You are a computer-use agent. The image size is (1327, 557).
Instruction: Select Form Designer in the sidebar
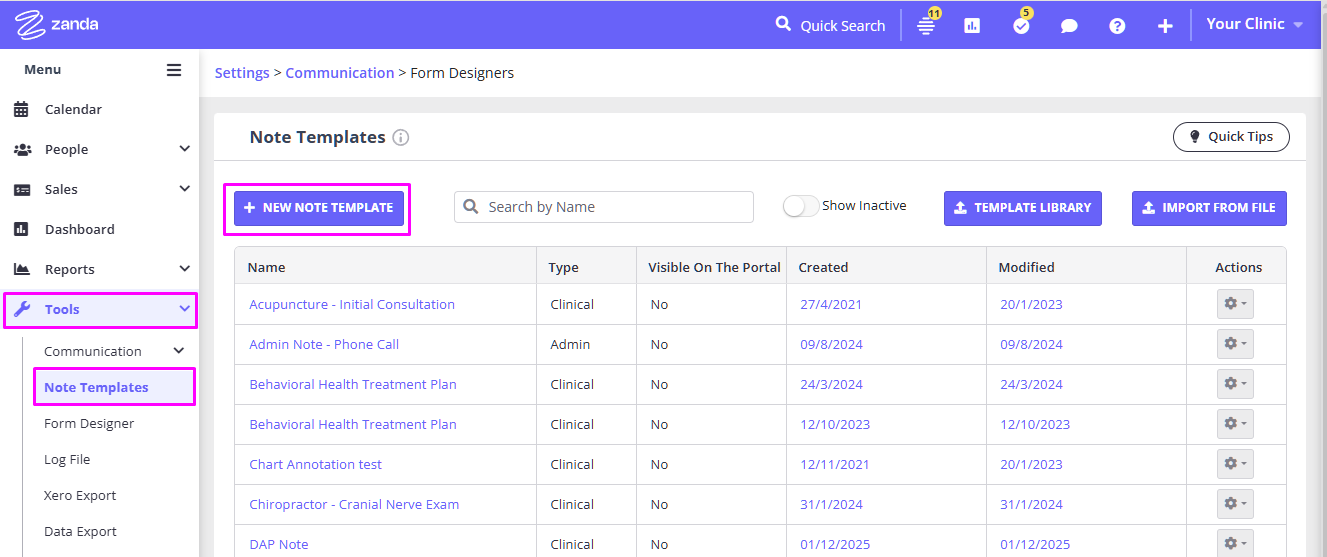coord(89,423)
